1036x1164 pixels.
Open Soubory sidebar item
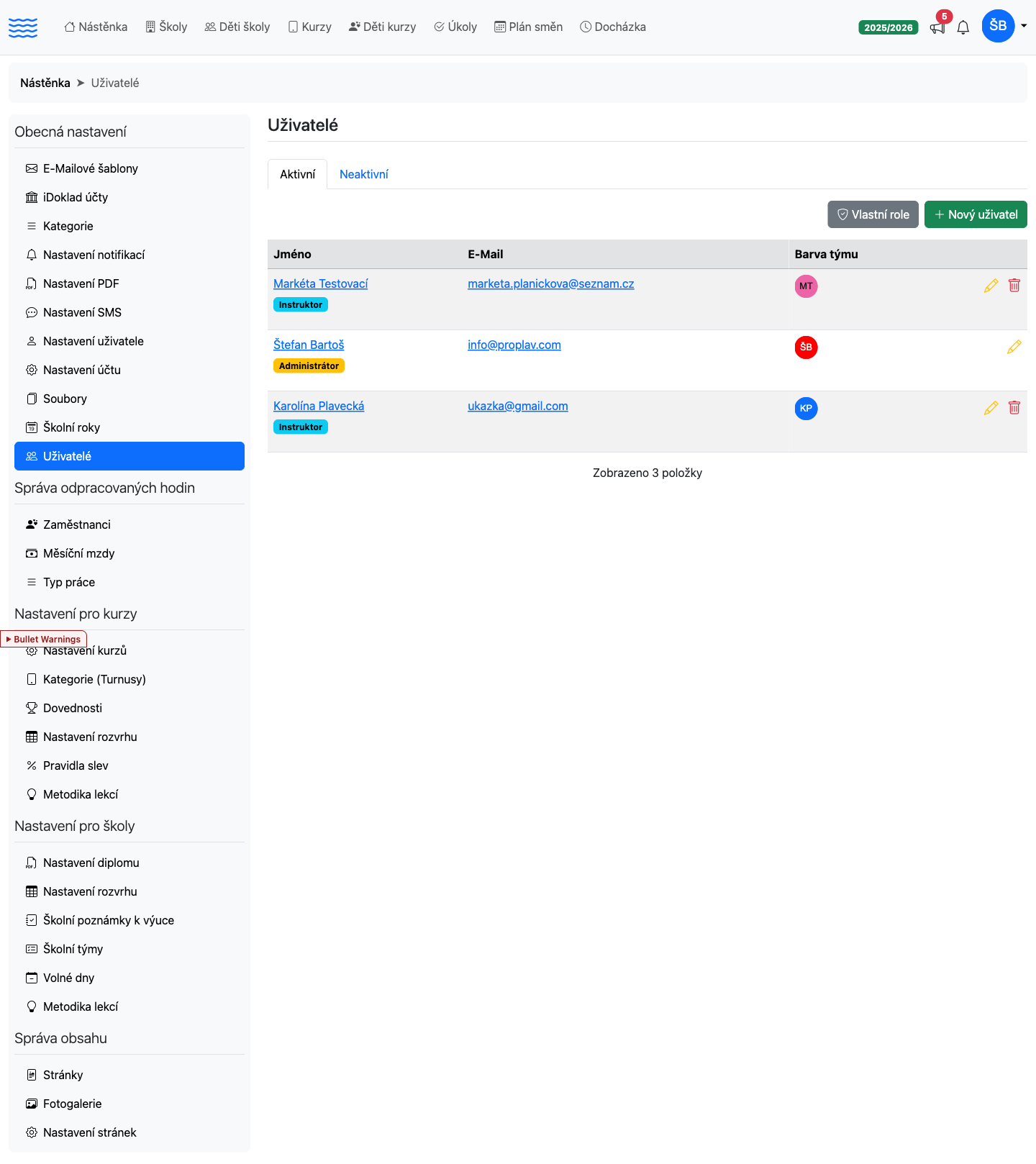coord(129,399)
